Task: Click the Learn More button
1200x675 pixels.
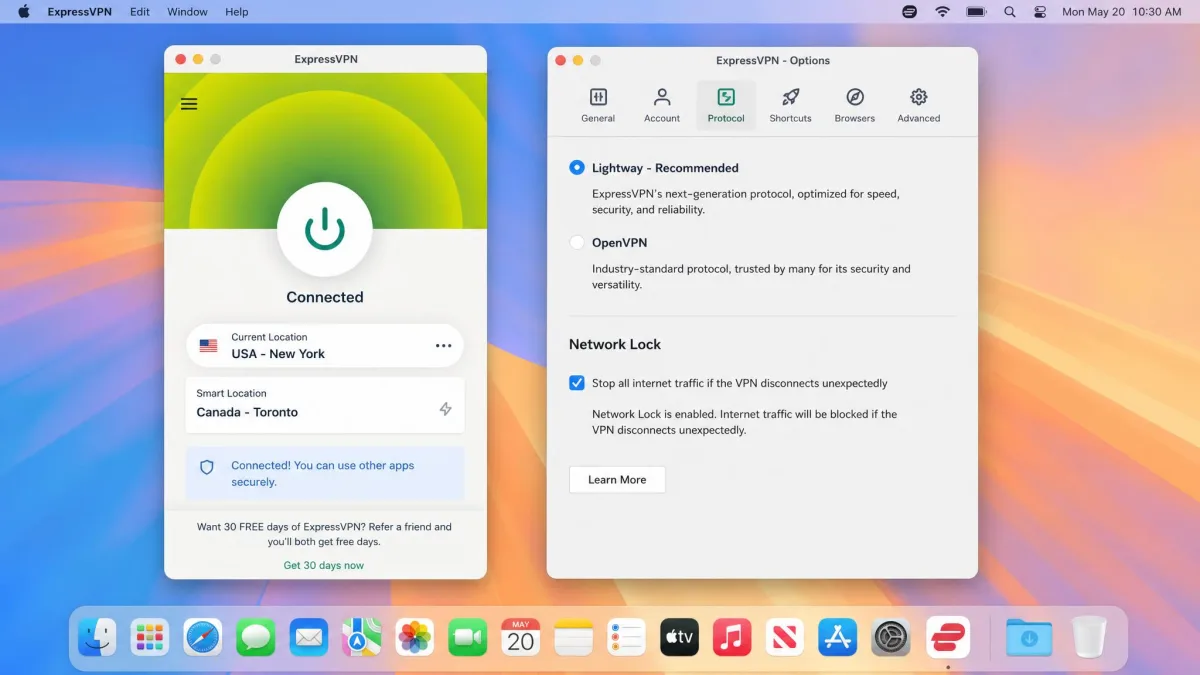Action: tap(617, 480)
